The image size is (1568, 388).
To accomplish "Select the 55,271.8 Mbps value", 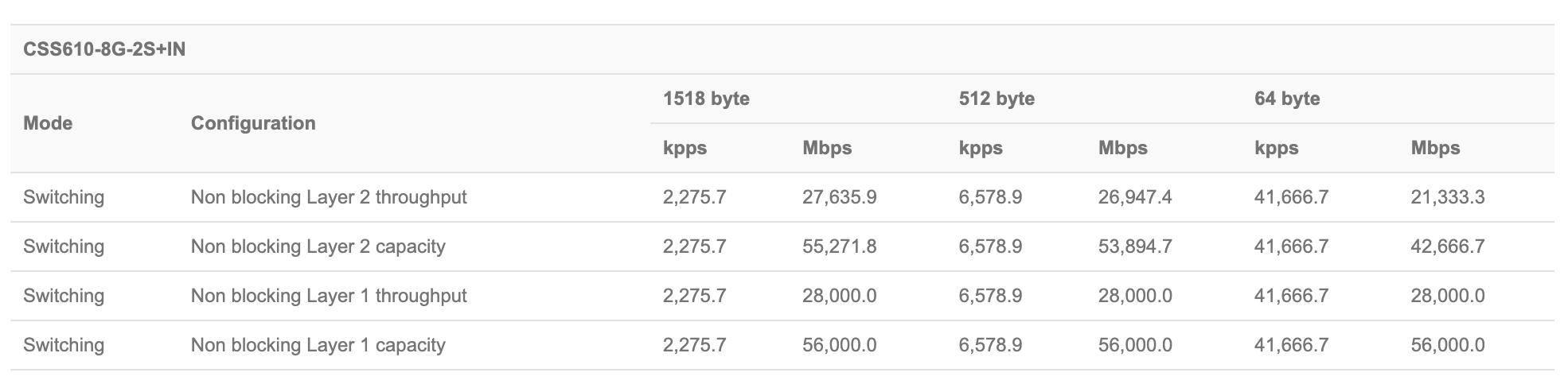I will click(839, 246).
